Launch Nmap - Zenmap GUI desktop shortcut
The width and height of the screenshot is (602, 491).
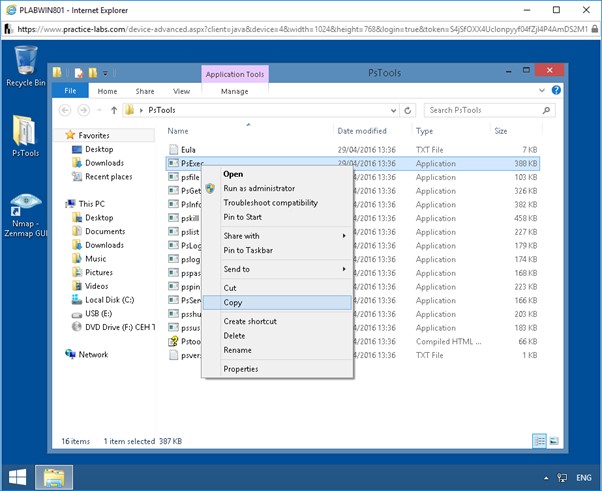(25, 215)
